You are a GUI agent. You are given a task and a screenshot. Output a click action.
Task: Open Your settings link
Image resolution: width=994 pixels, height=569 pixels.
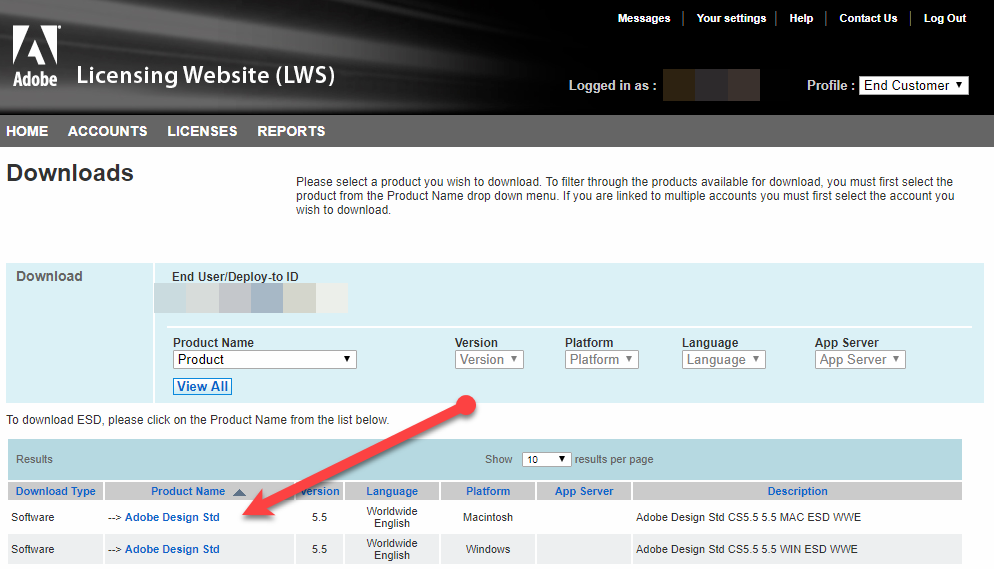point(731,18)
